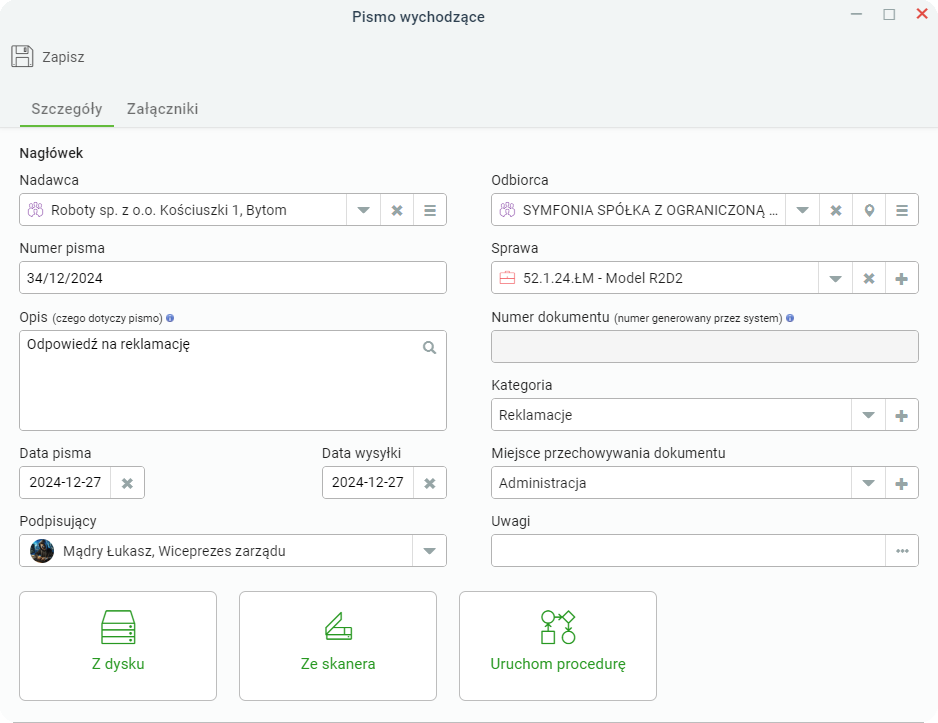This screenshot has width=938, height=723.
Task: Click the Uruchom procedurę button
Action: click(x=558, y=646)
